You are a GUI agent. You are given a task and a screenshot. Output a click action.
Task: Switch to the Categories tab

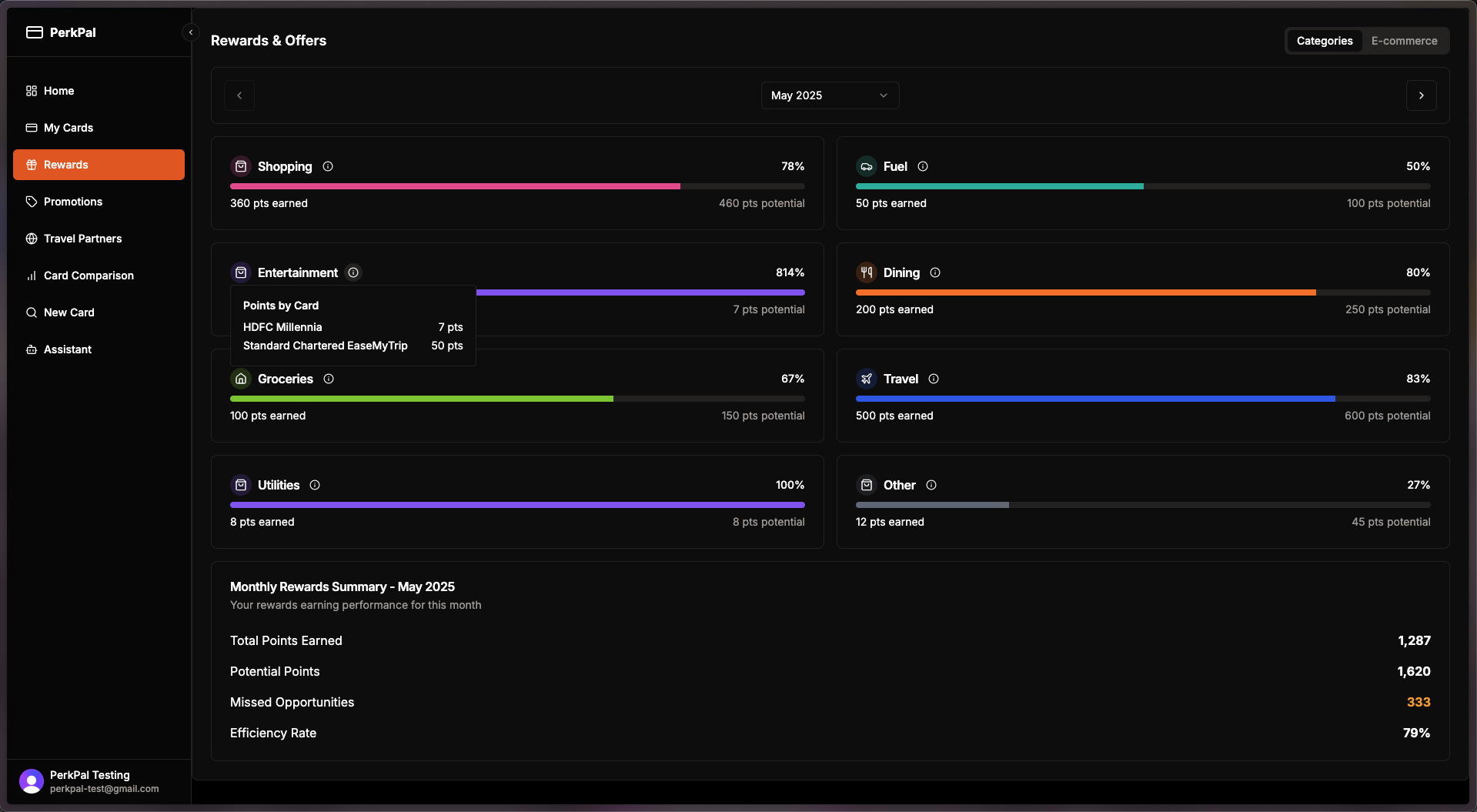pos(1324,41)
